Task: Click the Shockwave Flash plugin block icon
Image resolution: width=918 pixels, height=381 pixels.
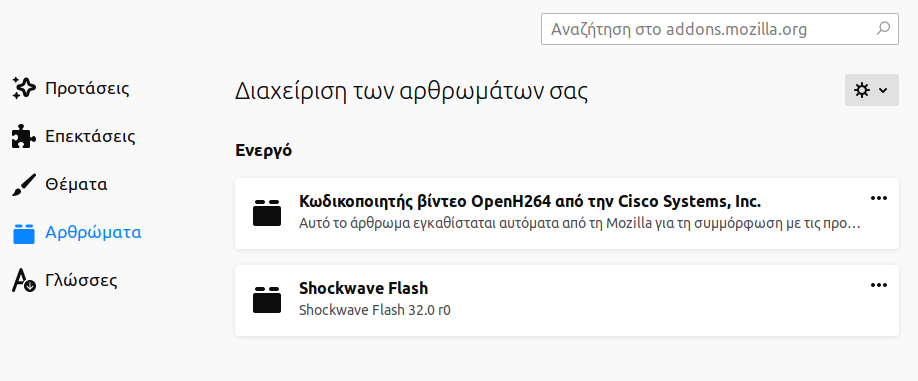Action: (x=267, y=300)
